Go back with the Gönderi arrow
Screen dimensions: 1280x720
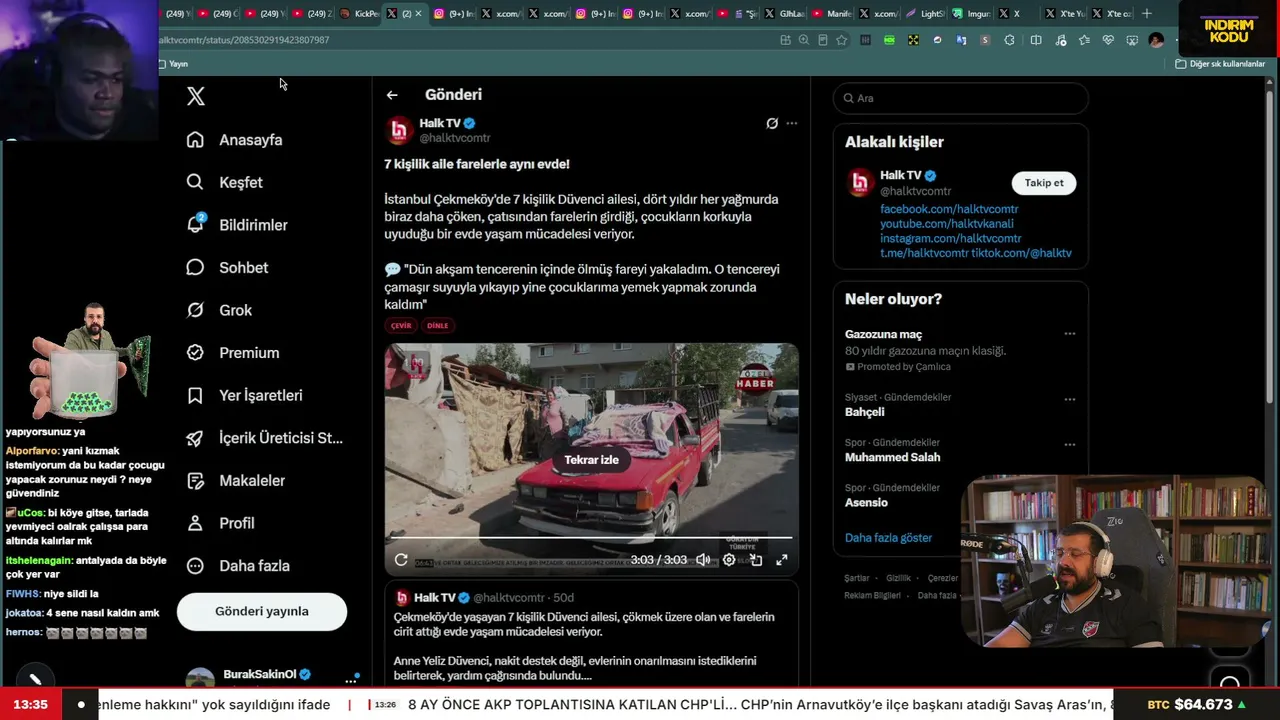(392, 95)
